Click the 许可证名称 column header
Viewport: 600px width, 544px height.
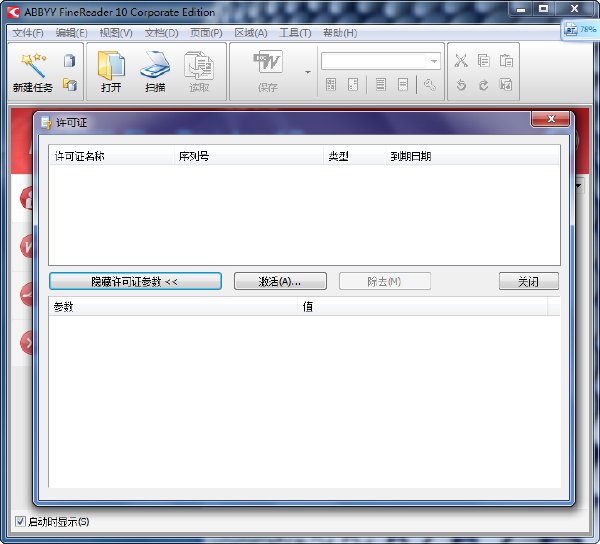112,156
